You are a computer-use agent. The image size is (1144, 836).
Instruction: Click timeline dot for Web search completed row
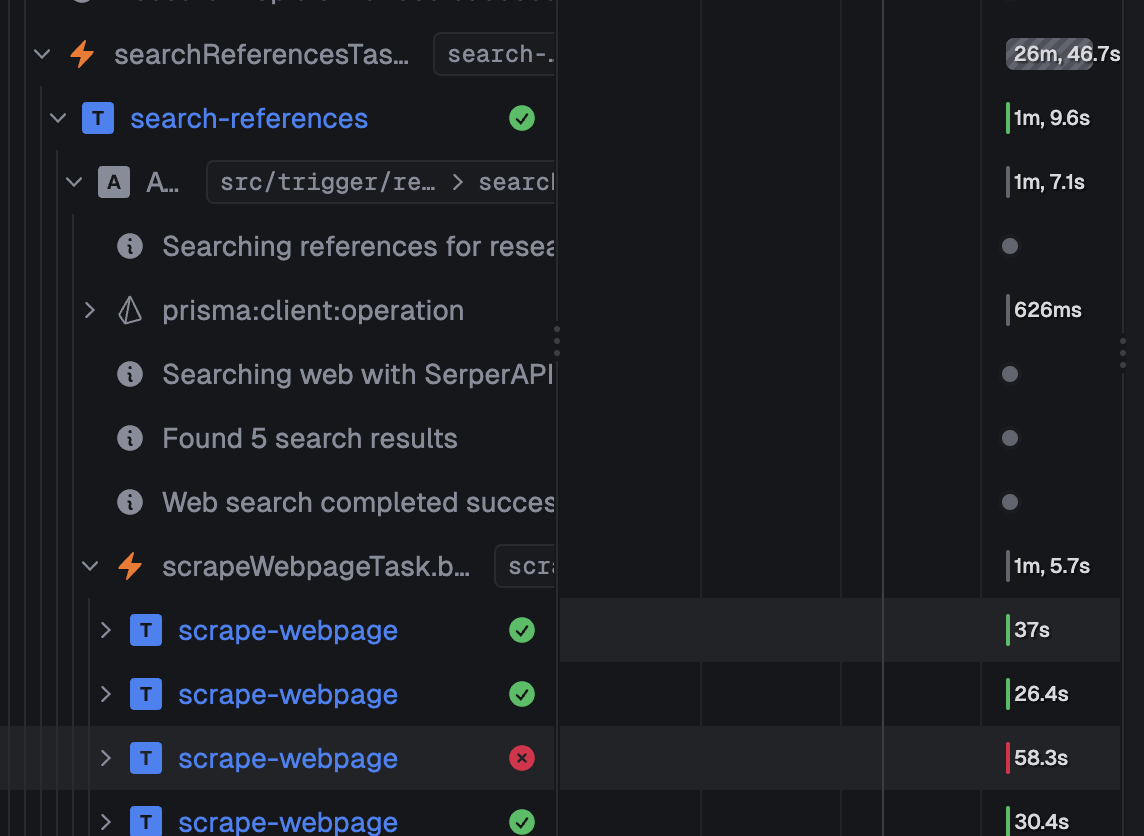click(x=1010, y=502)
